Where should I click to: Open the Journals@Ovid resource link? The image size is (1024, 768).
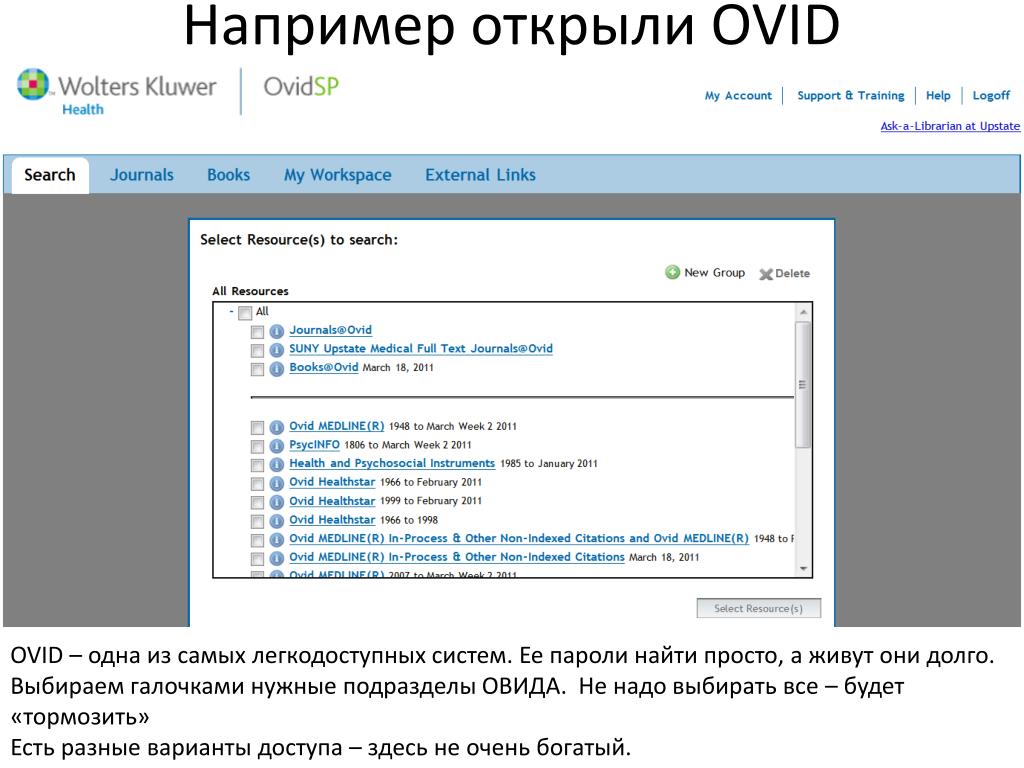(x=330, y=330)
